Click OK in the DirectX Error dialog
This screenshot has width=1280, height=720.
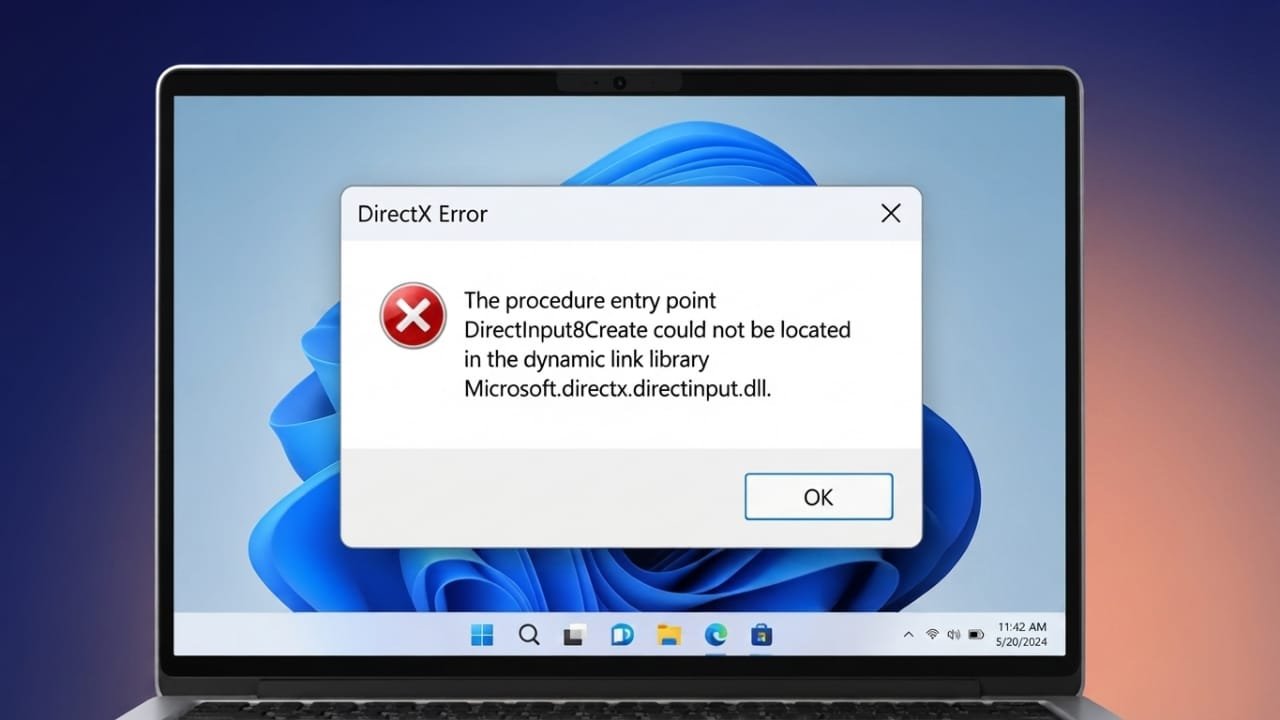[x=818, y=497]
